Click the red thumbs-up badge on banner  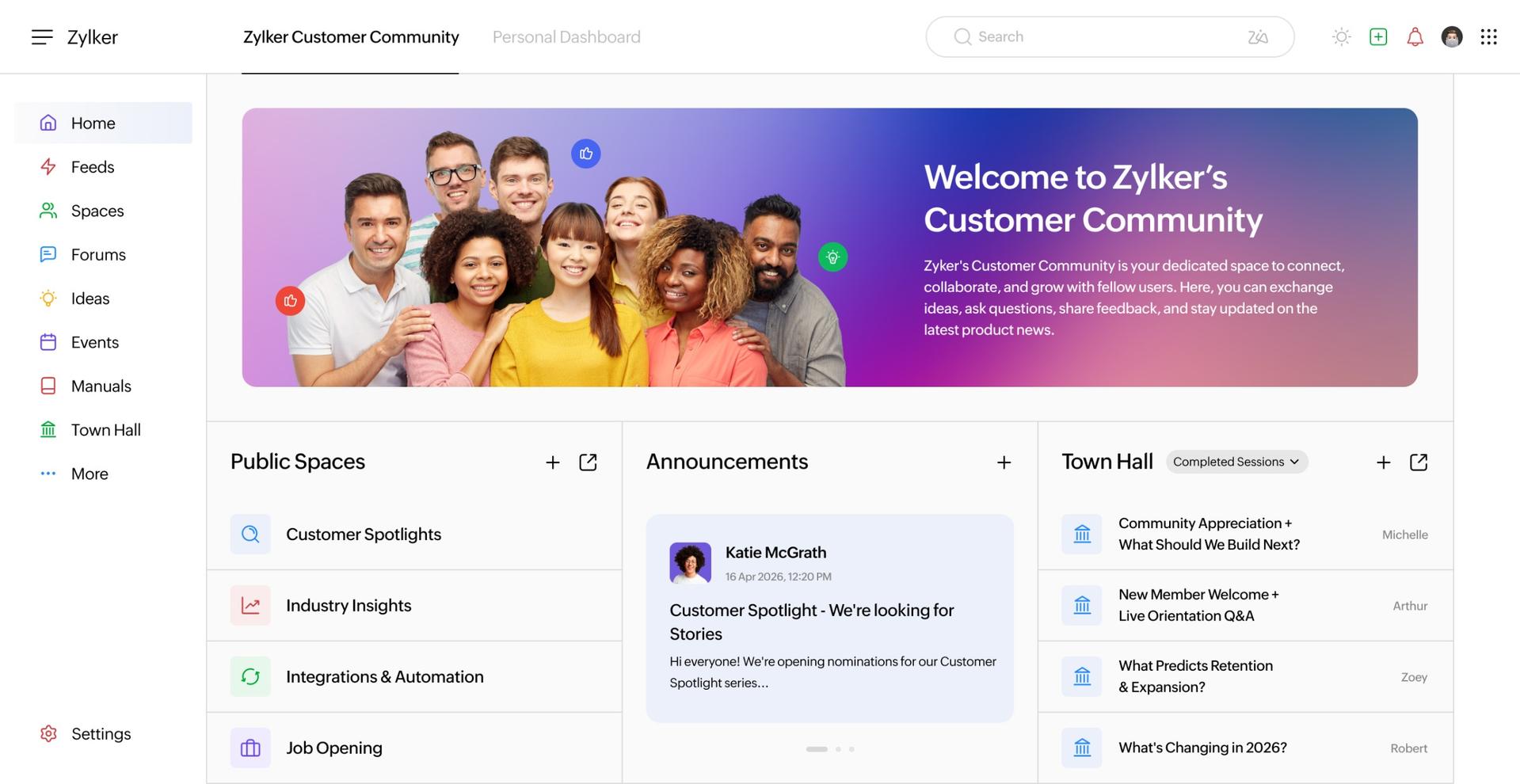coord(290,301)
